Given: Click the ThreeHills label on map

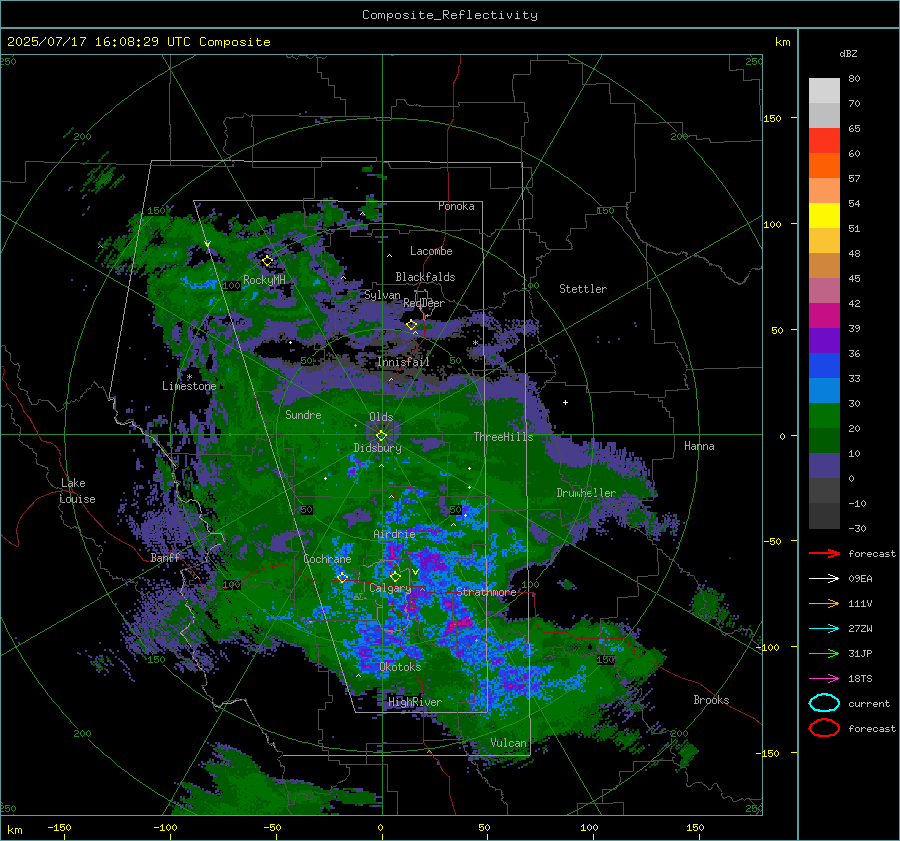Looking at the screenshot, I should [x=503, y=437].
